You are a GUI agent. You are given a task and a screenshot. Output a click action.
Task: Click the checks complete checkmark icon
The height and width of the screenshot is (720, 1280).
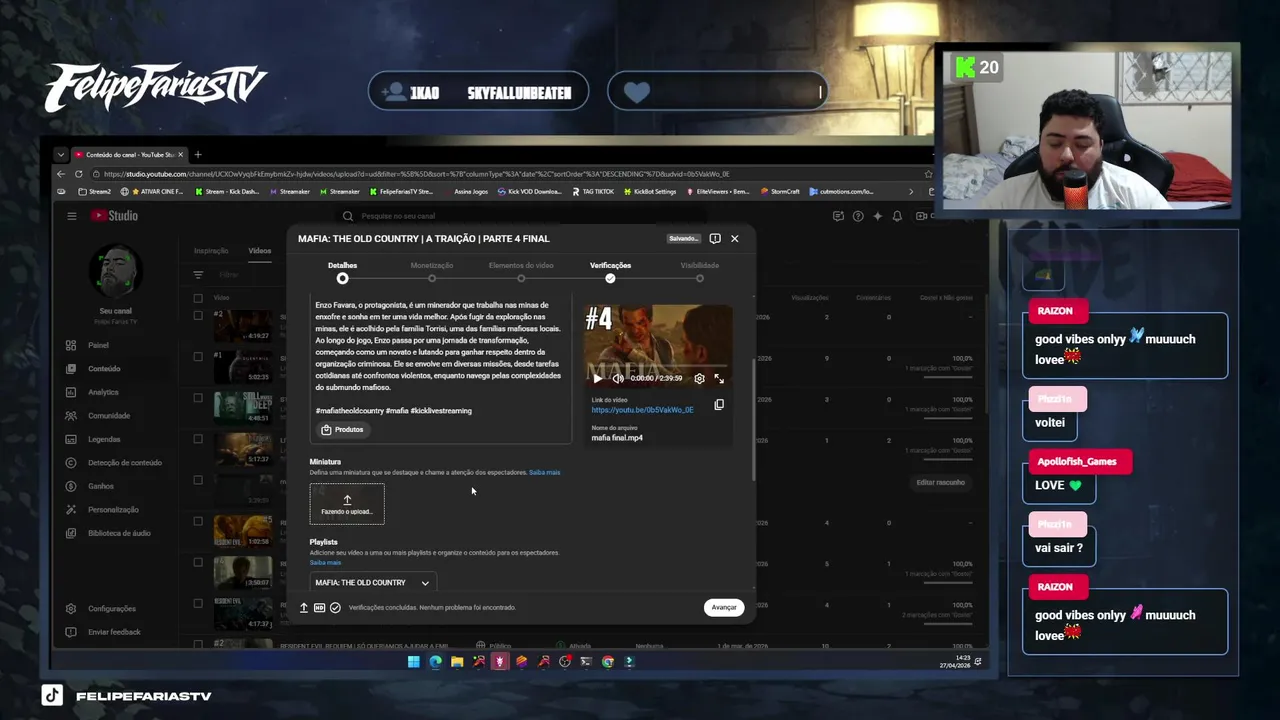pos(335,608)
